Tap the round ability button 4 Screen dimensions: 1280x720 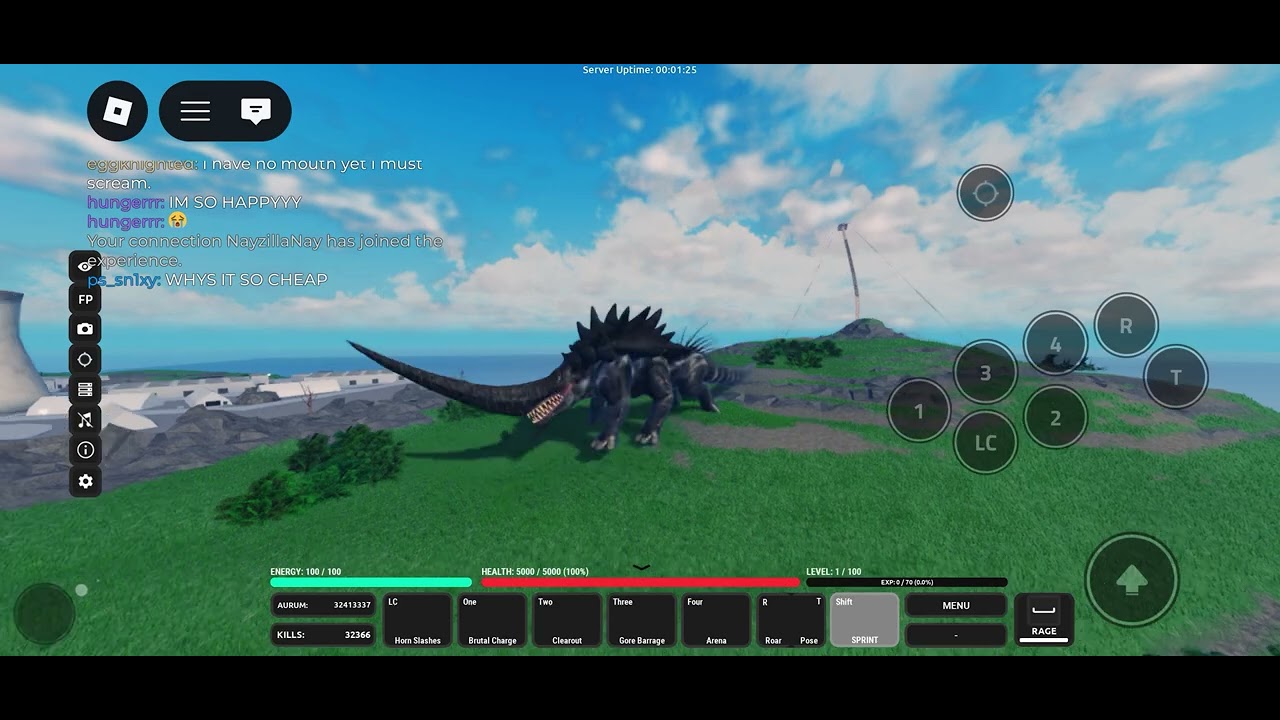pyautogui.click(x=1055, y=344)
